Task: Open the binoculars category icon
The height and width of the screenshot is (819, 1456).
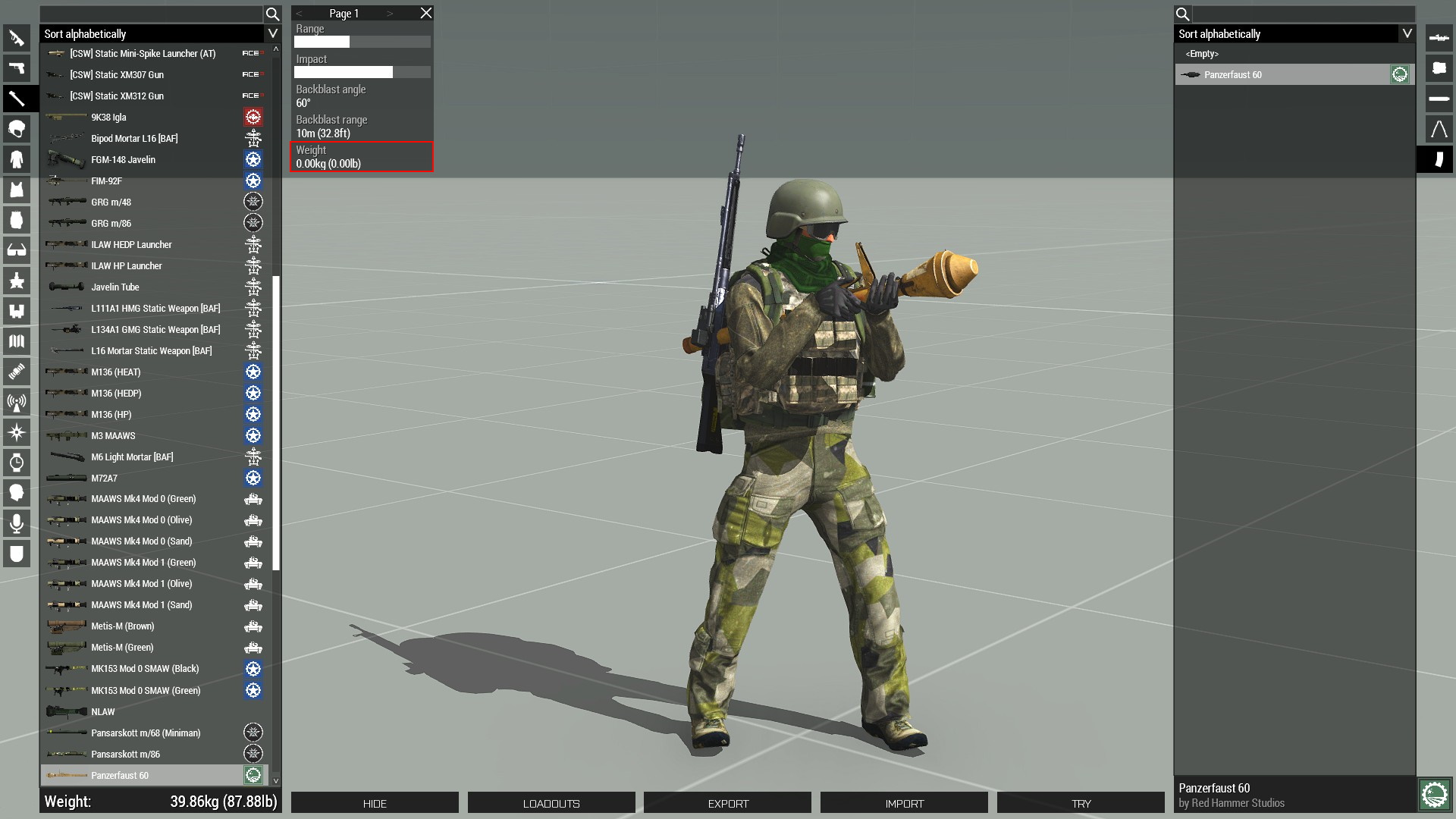Action: (17, 311)
